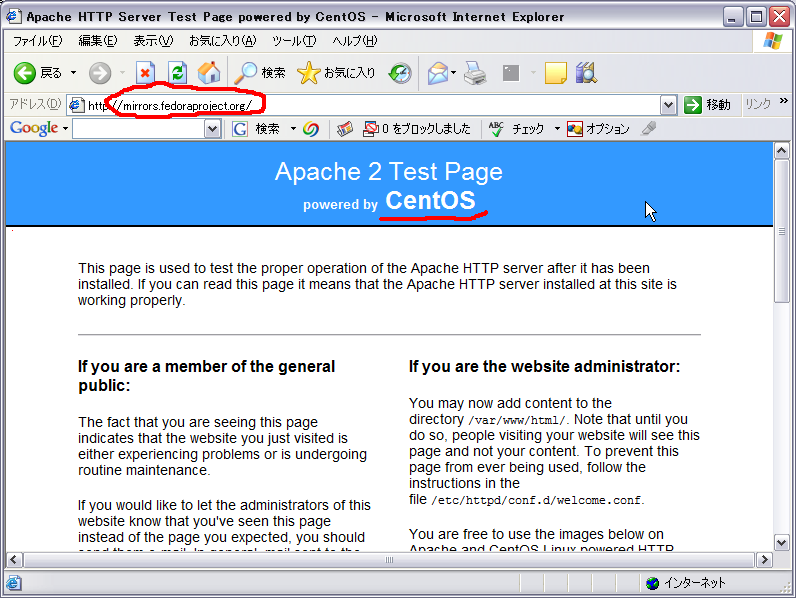Click the 'Apache 2 Test Page' heading
The height and width of the screenshot is (598, 796).
[389, 172]
